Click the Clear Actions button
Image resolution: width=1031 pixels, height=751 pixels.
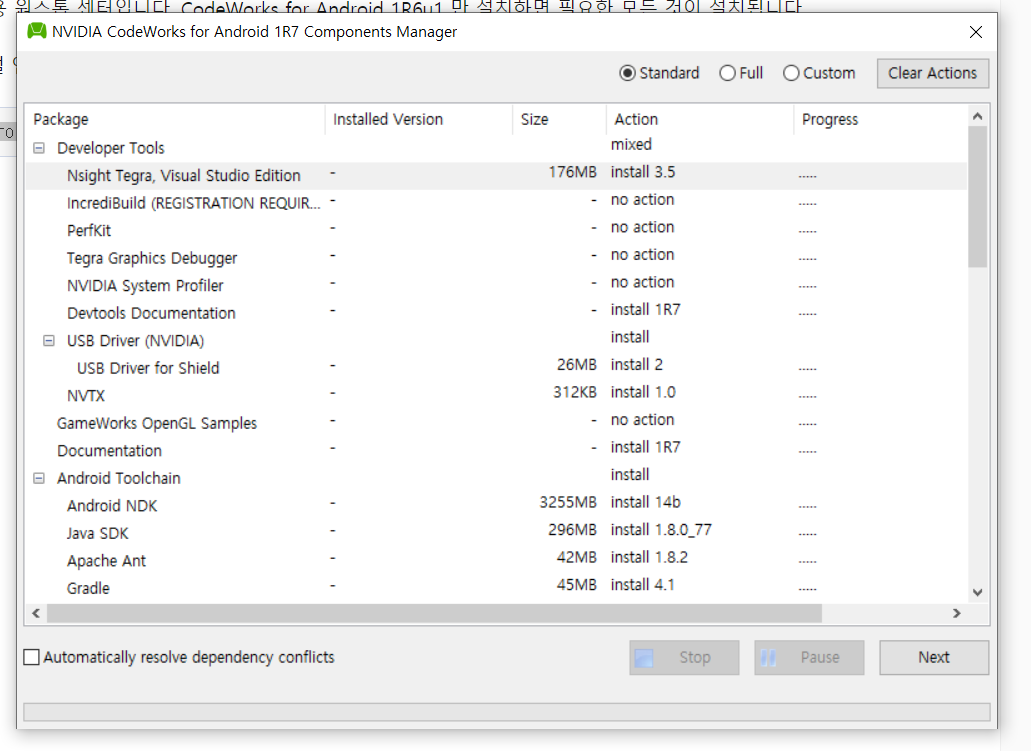[x=932, y=73]
